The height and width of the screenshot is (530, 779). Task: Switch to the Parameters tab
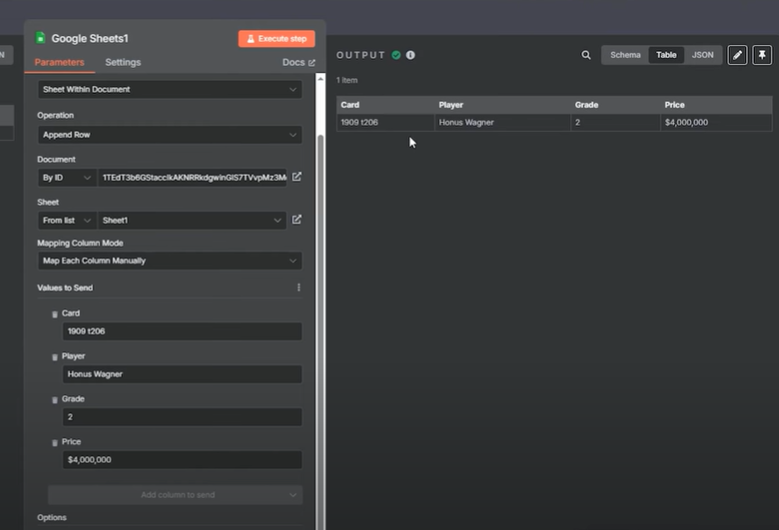click(x=59, y=62)
